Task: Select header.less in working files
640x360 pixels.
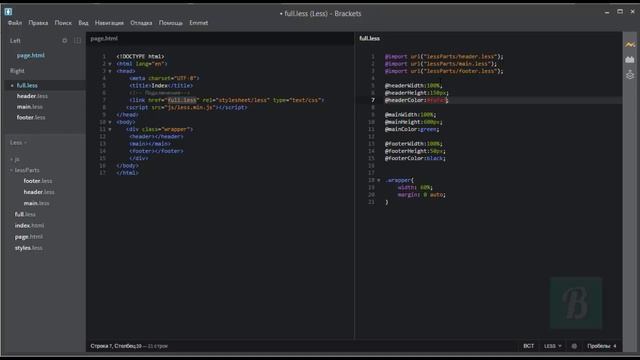Action: (32, 96)
